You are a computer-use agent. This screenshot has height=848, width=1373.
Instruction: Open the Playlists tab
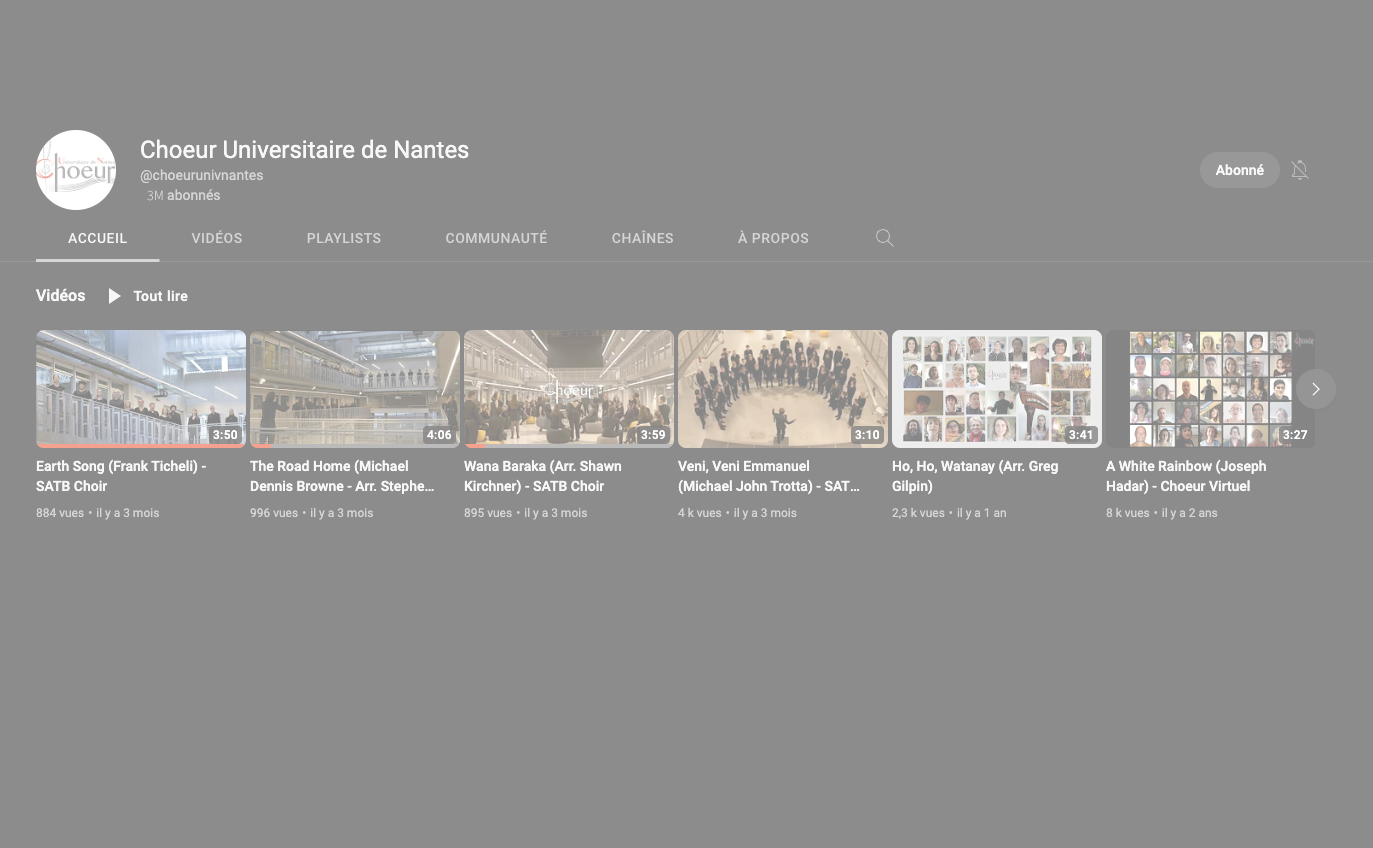(x=344, y=238)
